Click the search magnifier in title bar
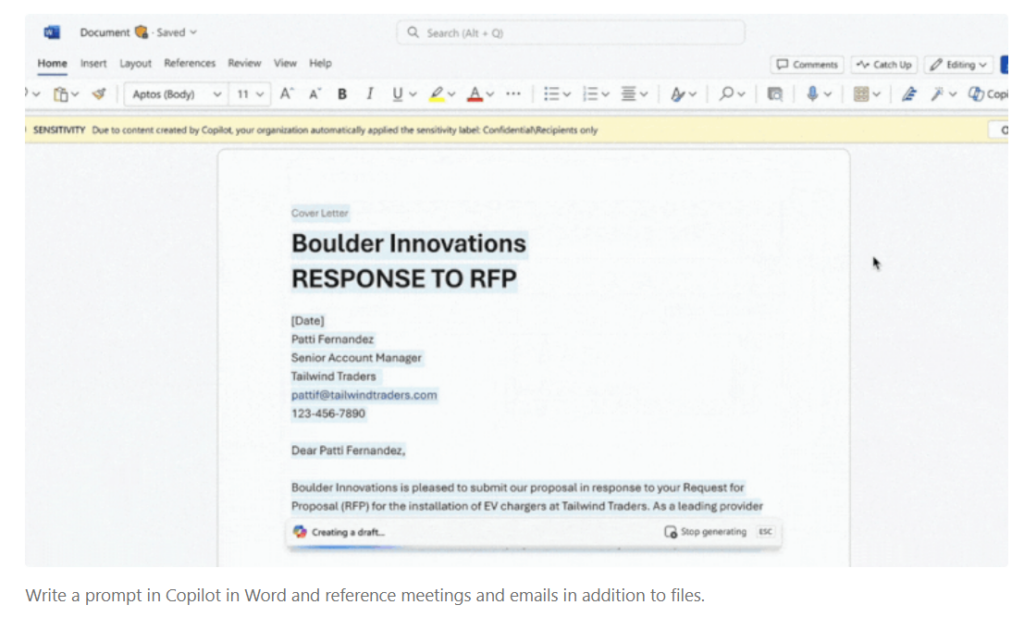Screen dimensions: 1024x642 (x=413, y=32)
